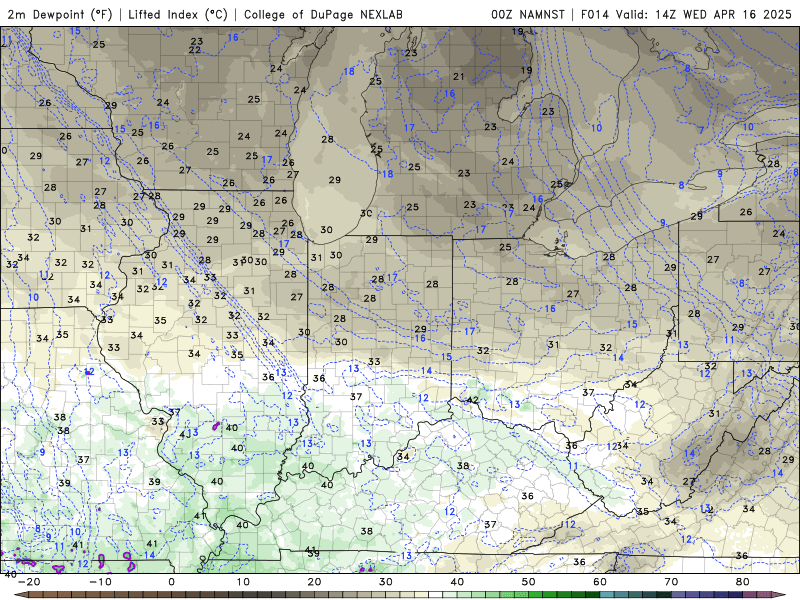Screen dimensions: 800x600
Task: Click the dewpoint value 21 in Michigan
Action: pyautogui.click(x=459, y=77)
